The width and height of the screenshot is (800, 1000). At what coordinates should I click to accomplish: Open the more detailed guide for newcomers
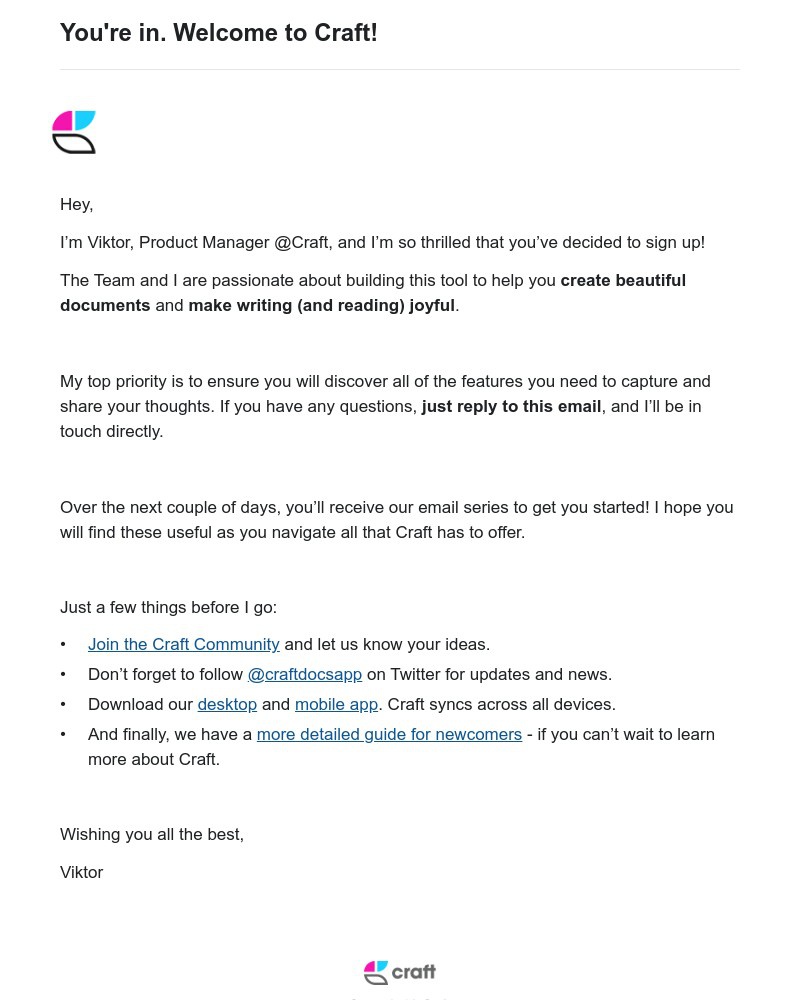(389, 735)
